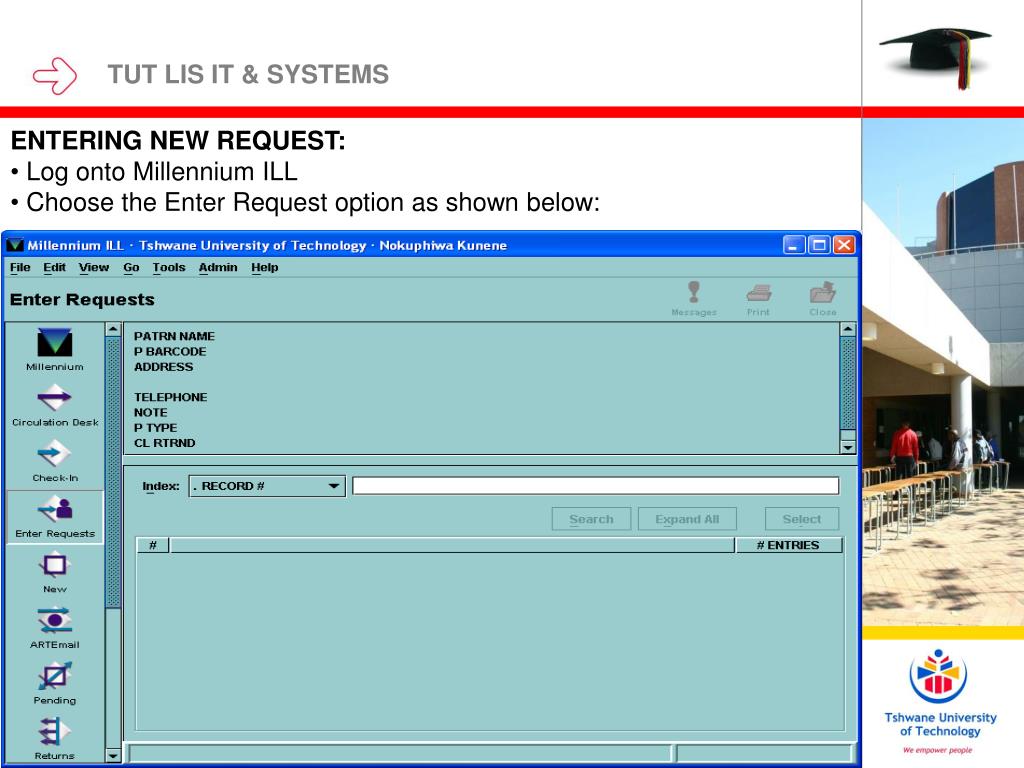Screen dimensions: 1024x768
Task: Click the patron panel scrollbar thumb
Action: (848, 383)
